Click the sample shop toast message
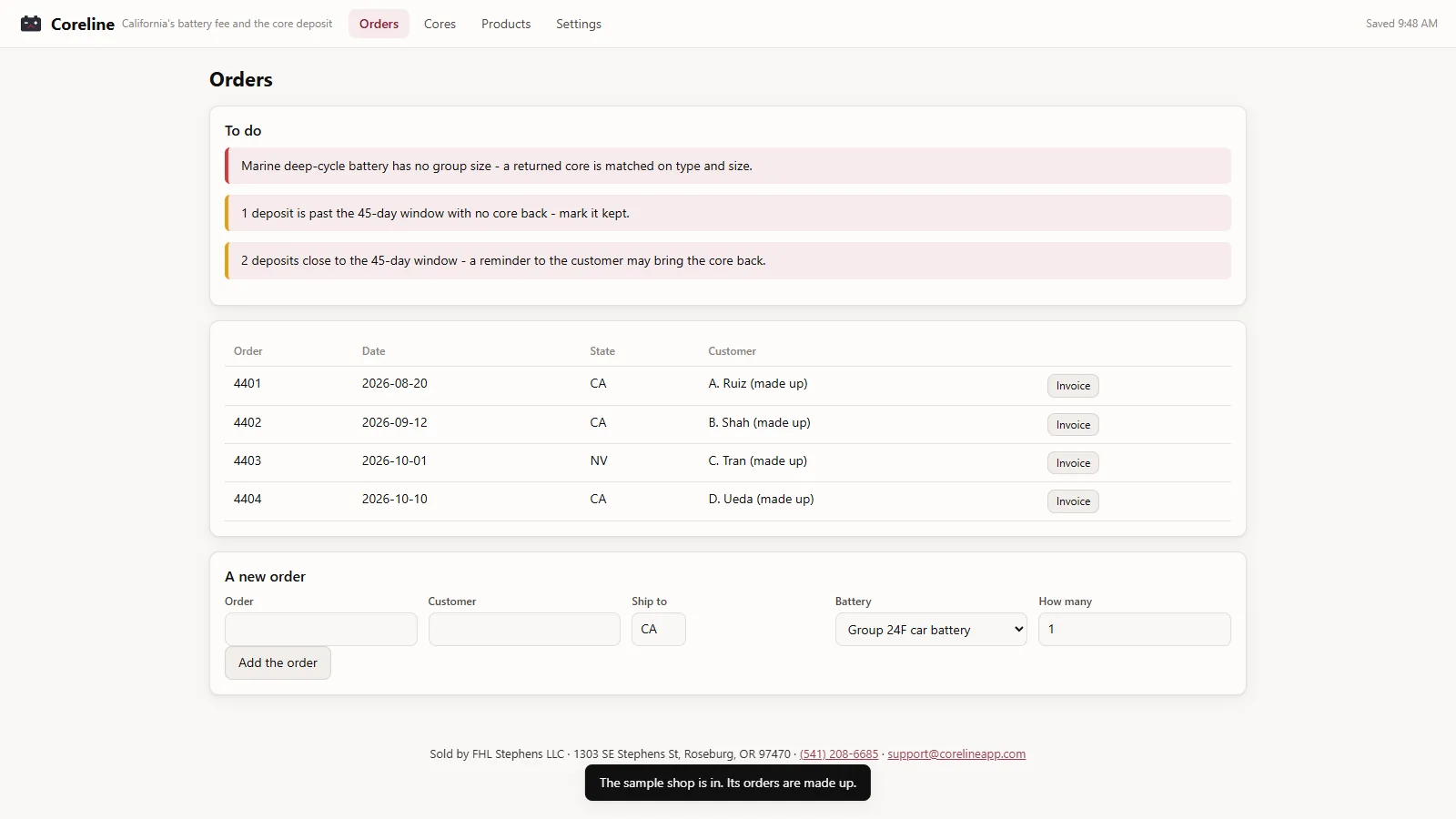The width and height of the screenshot is (1456, 819). pyautogui.click(x=728, y=783)
